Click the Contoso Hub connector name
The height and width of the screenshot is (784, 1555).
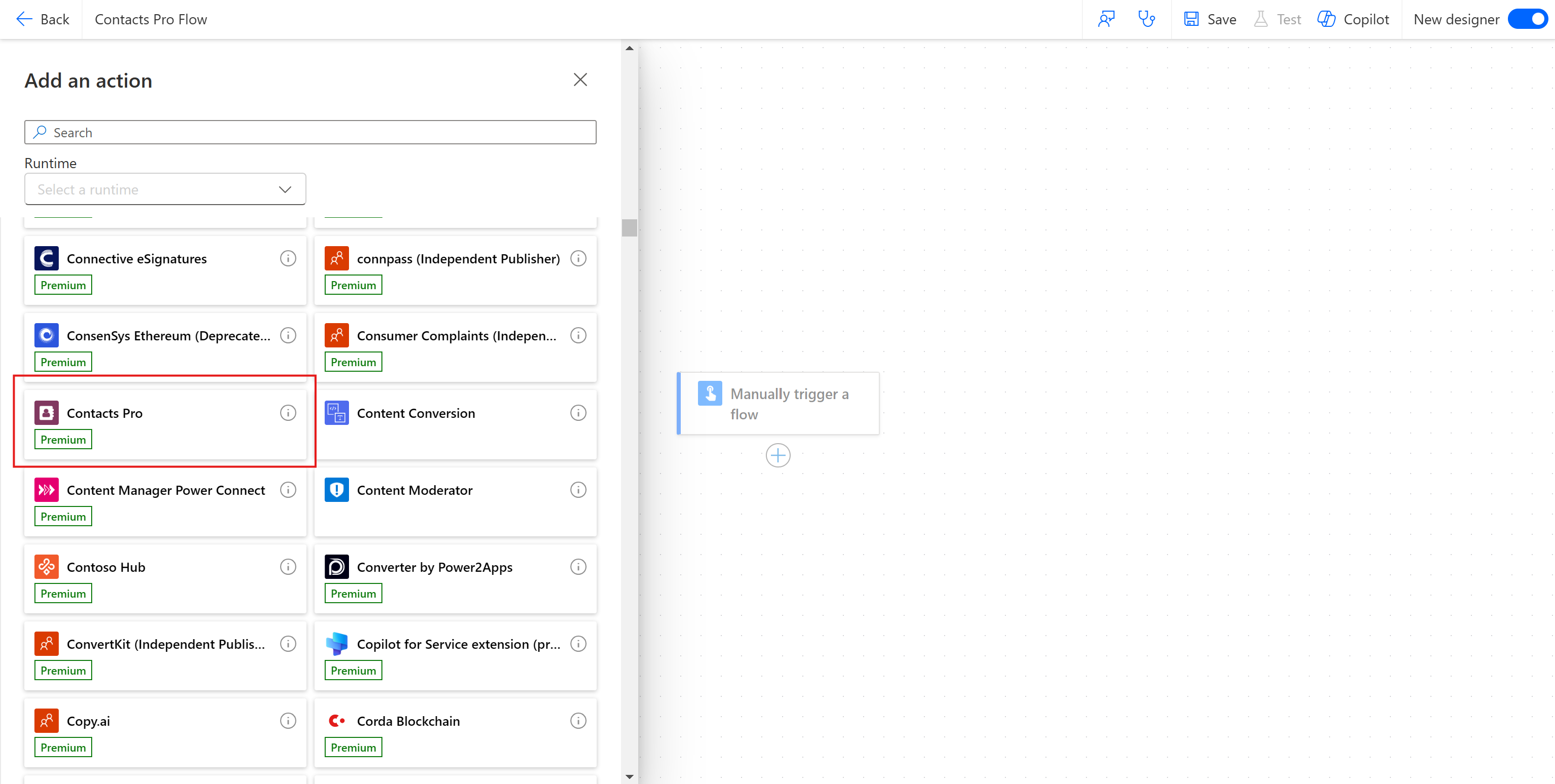[x=106, y=567]
